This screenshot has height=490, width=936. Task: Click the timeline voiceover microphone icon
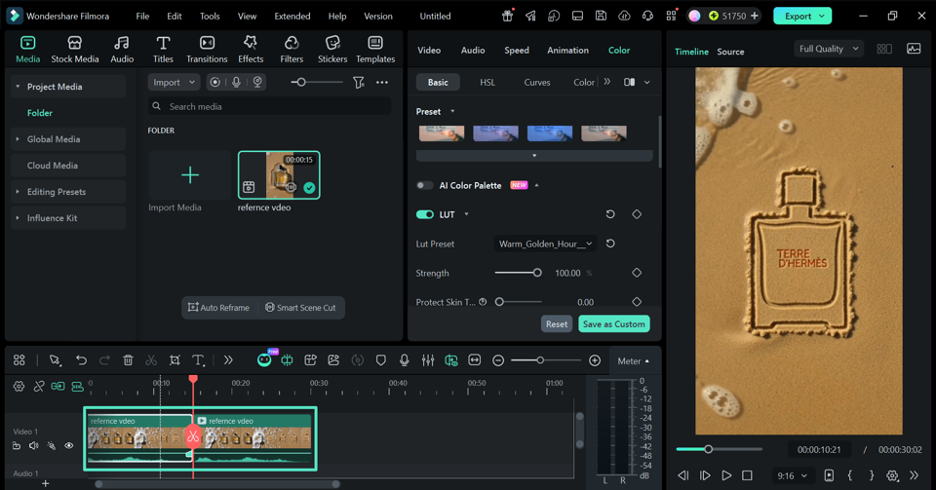(x=404, y=360)
